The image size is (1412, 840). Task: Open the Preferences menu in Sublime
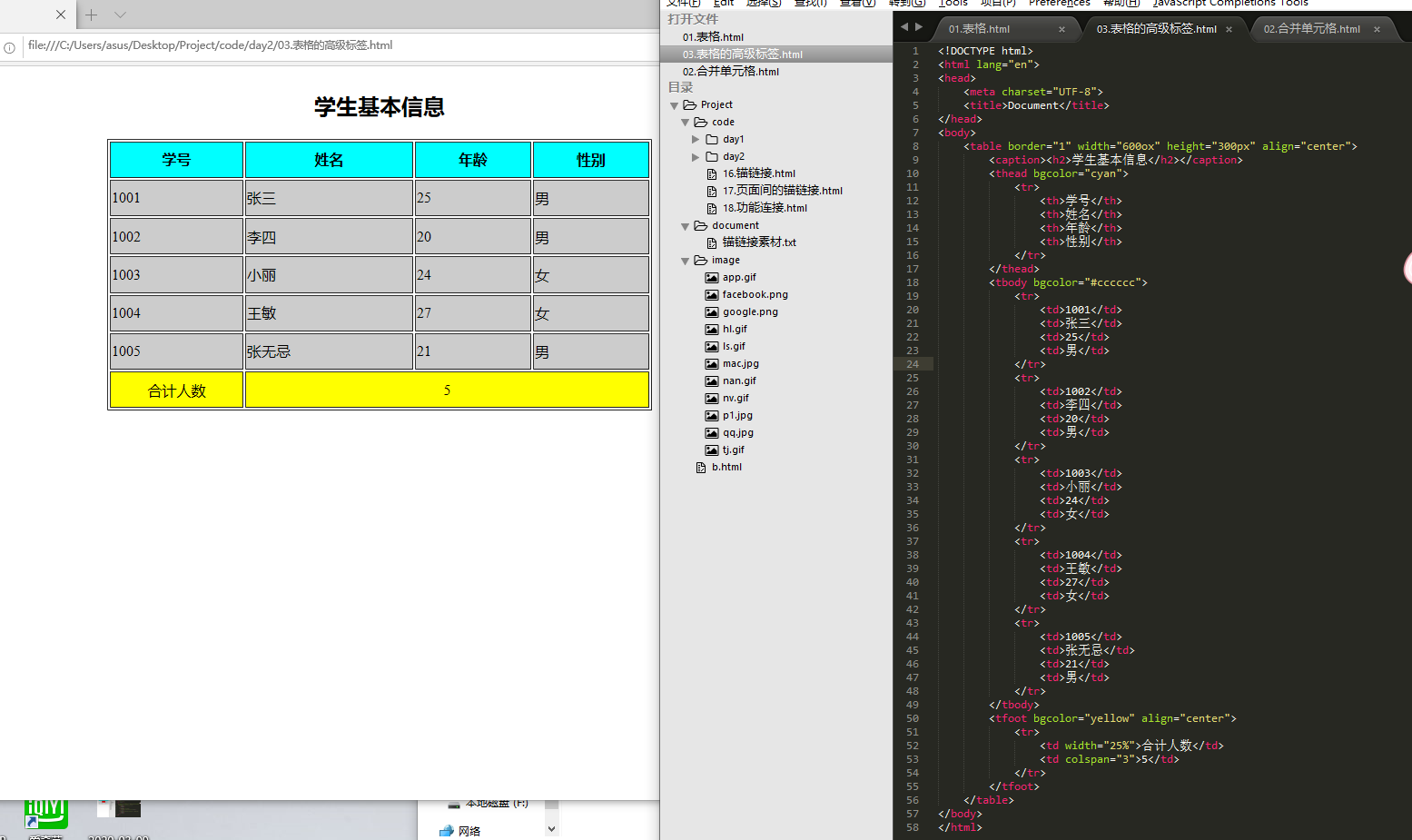click(1060, 3)
